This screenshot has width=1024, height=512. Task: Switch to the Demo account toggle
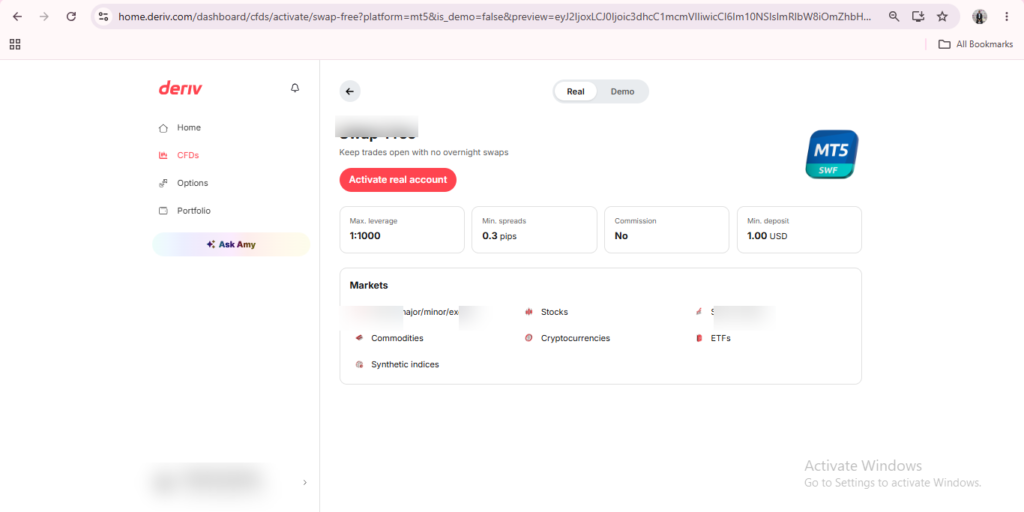(x=622, y=91)
